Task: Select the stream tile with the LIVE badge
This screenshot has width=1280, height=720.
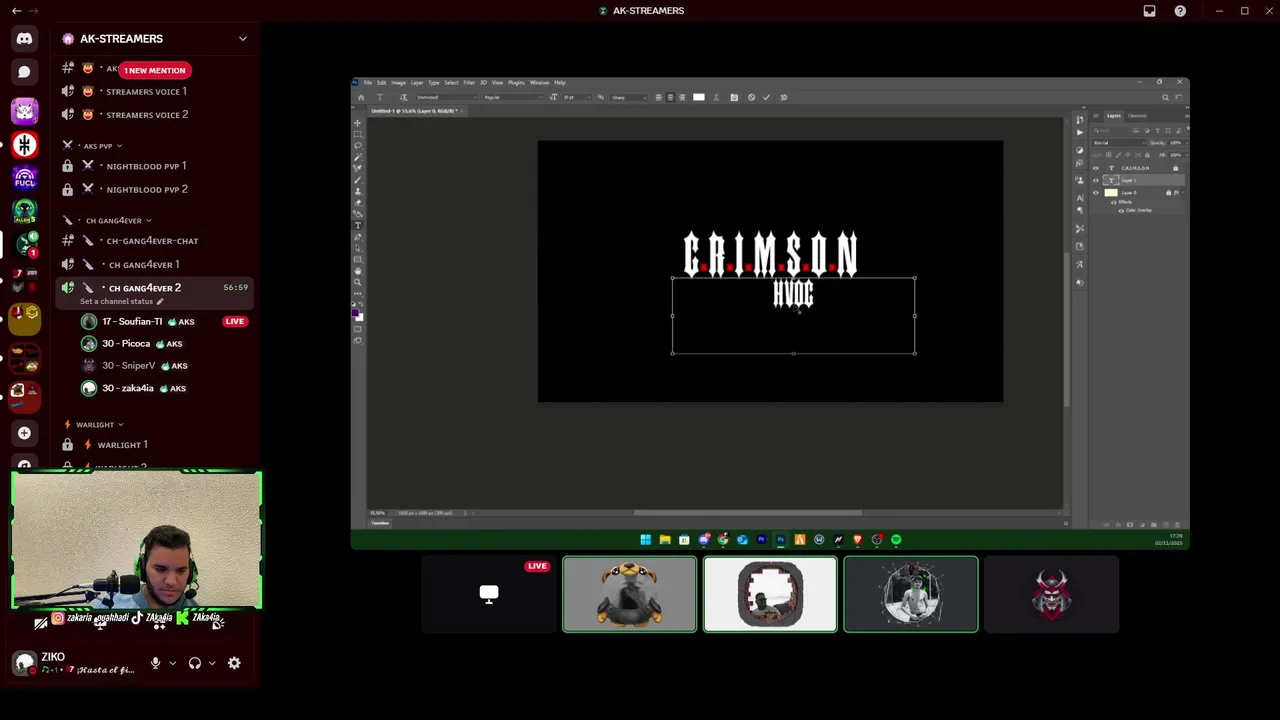Action: pyautogui.click(x=489, y=594)
